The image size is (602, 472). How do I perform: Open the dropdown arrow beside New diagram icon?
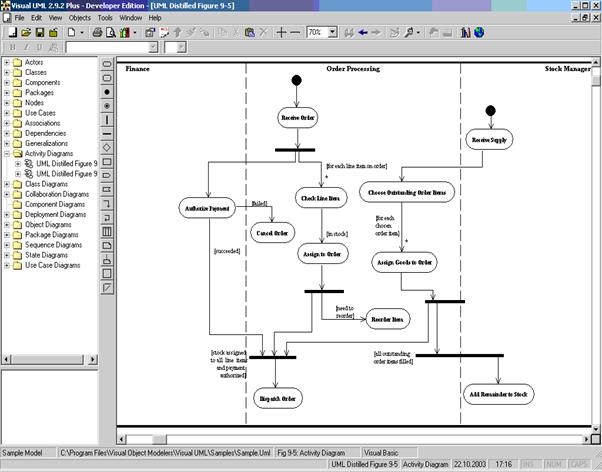point(81,33)
